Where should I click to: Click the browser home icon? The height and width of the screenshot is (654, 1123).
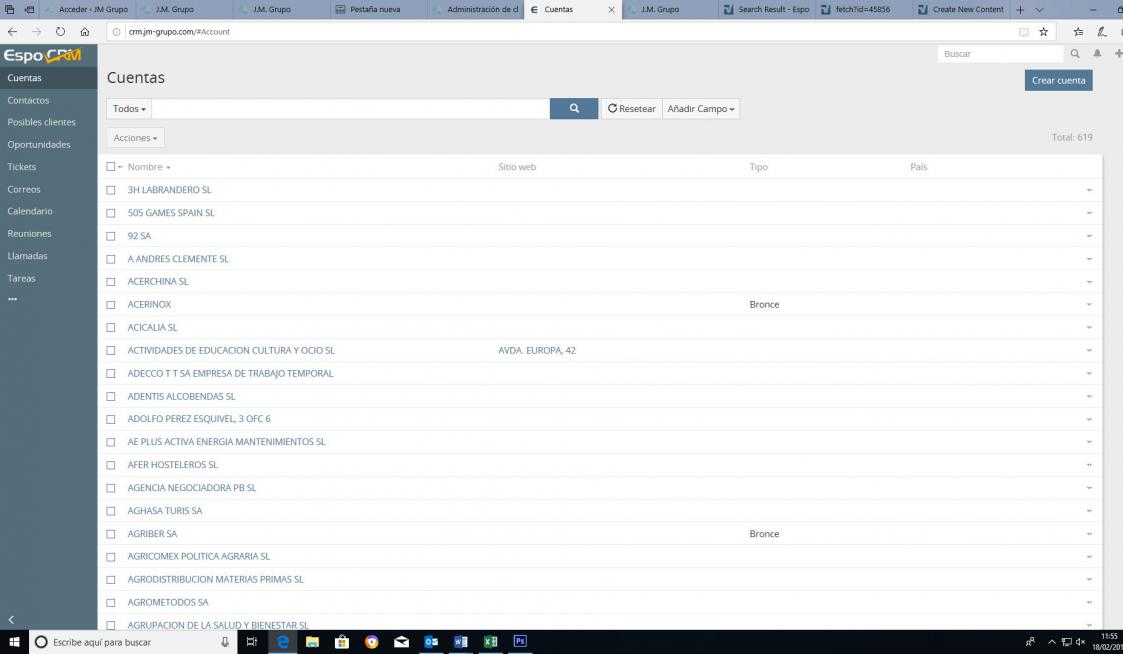[85, 32]
